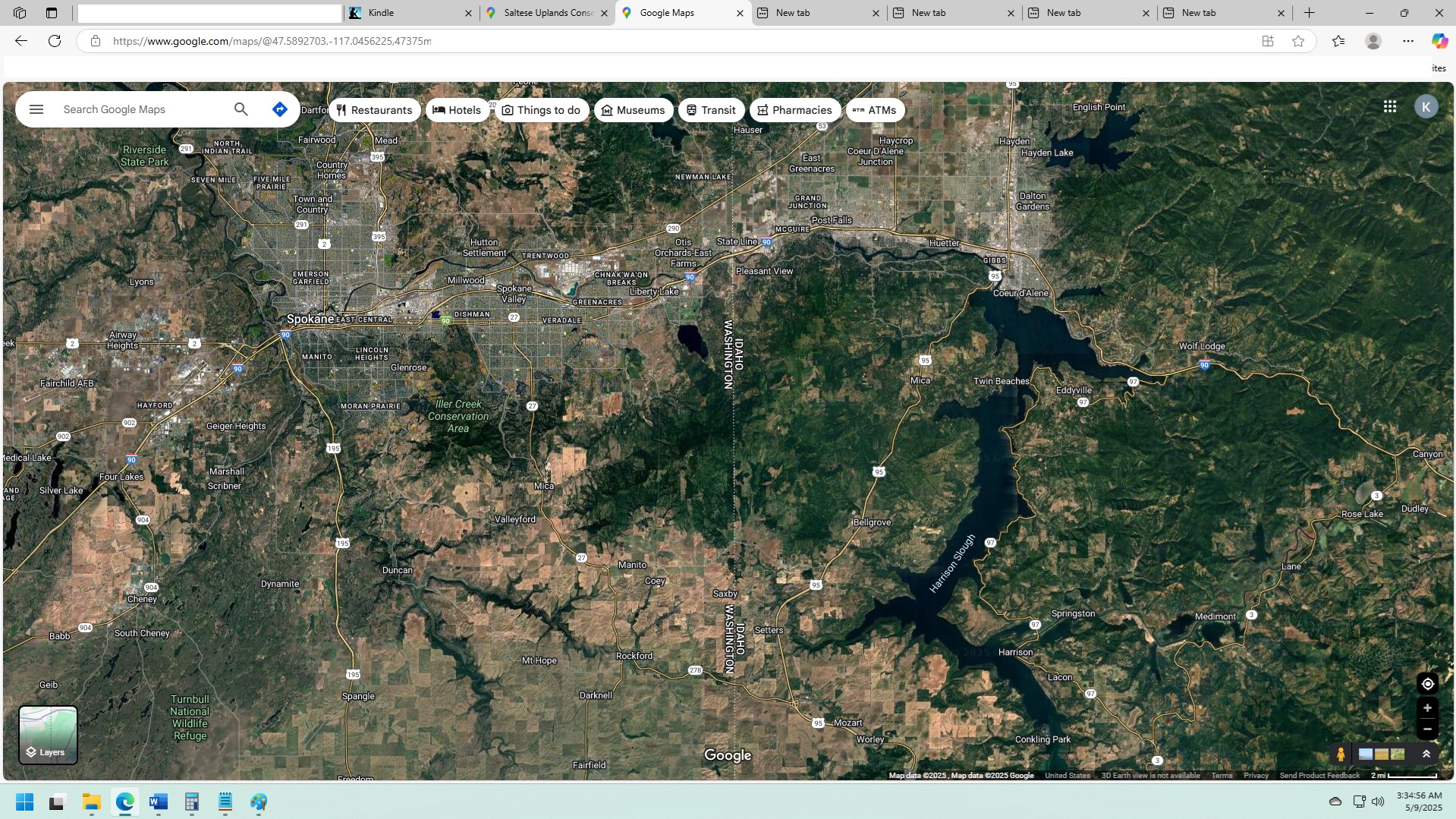1456x819 pixels.
Task: Open the clock and date flyout
Action: coord(1419,802)
